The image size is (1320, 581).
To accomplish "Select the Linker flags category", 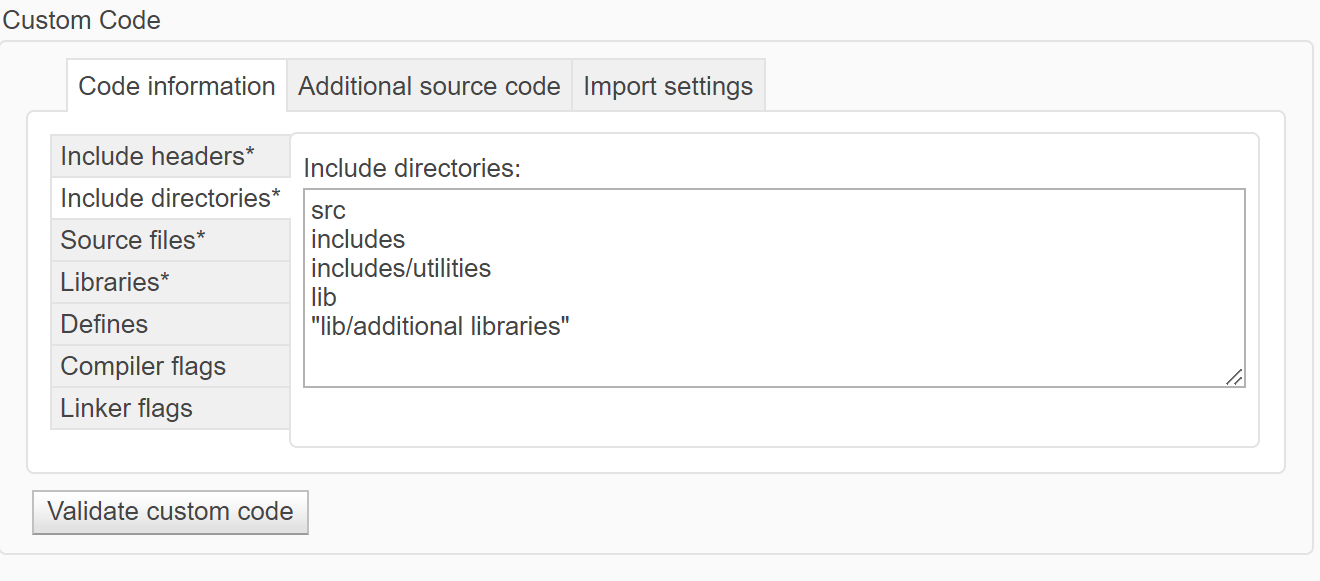I will pyautogui.click(x=126, y=408).
